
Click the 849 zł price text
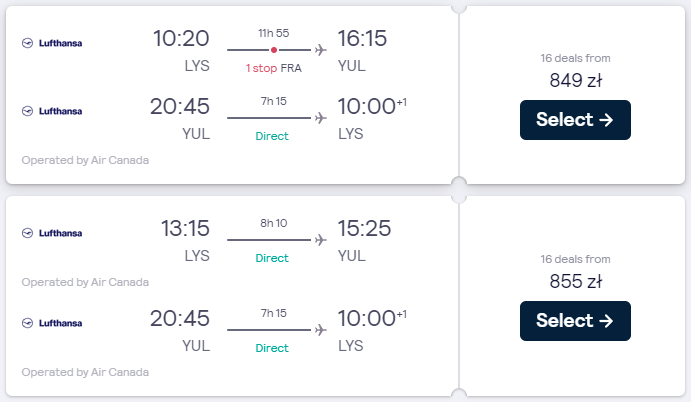click(576, 81)
